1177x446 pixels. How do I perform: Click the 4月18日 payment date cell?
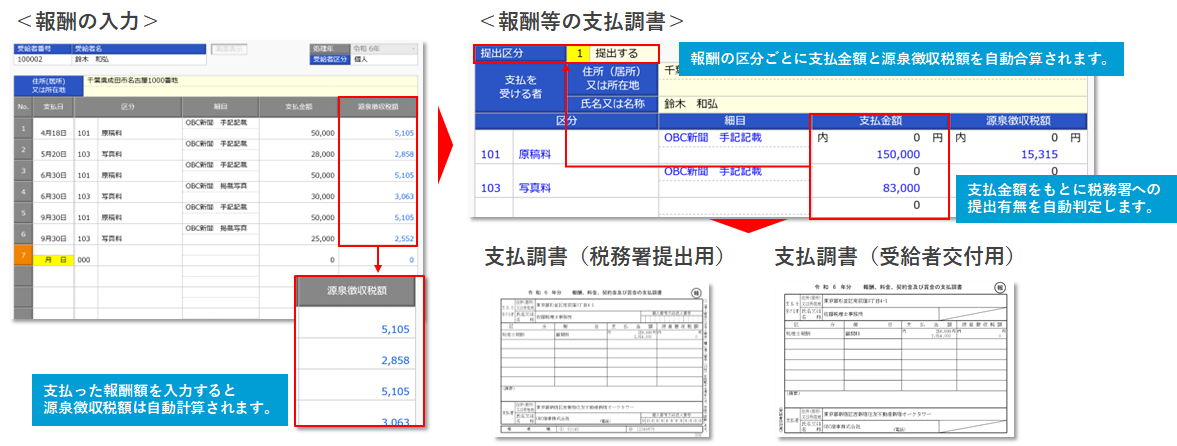[x=51, y=131]
